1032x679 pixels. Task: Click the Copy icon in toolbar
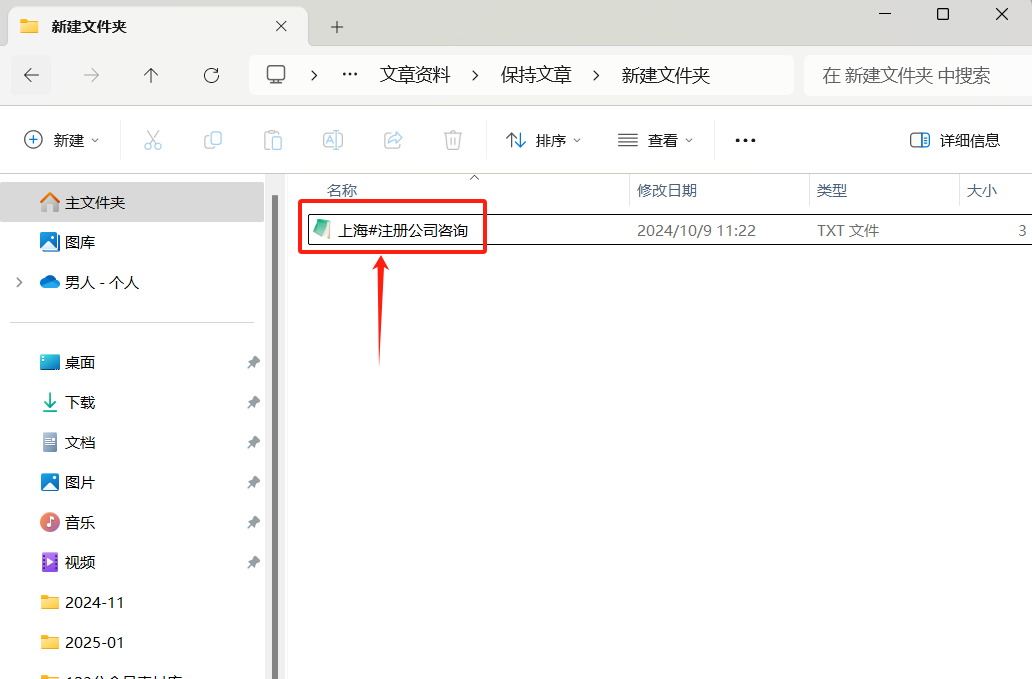[x=212, y=140]
